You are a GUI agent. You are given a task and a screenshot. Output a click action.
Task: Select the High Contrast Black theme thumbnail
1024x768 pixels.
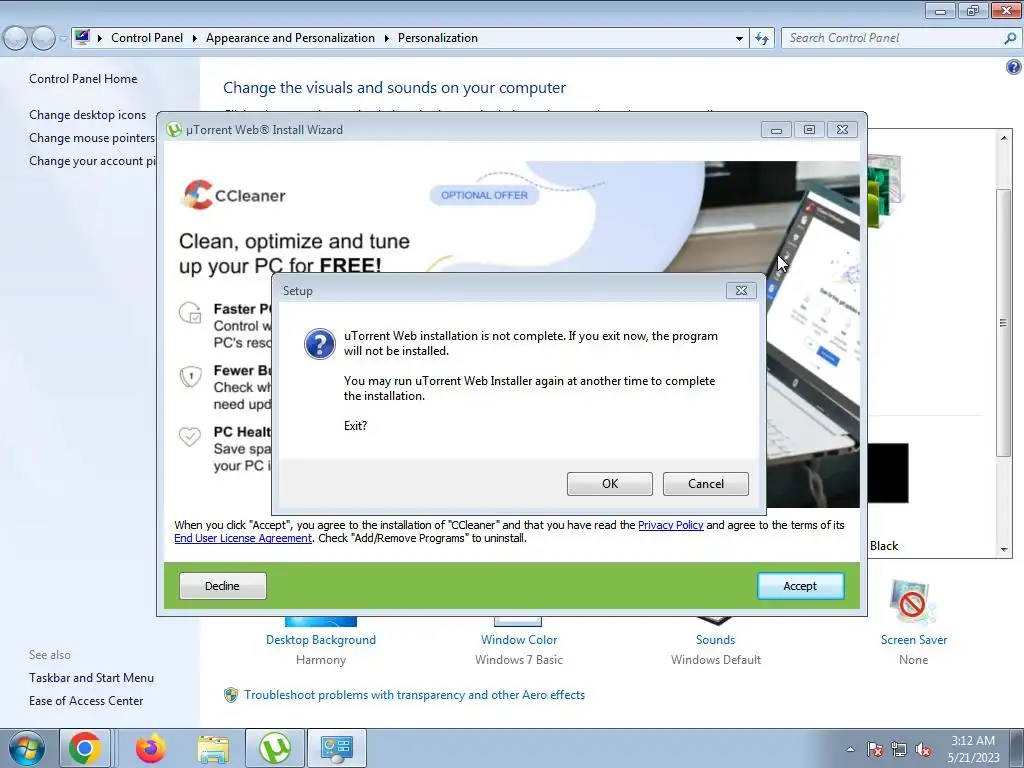tap(888, 473)
